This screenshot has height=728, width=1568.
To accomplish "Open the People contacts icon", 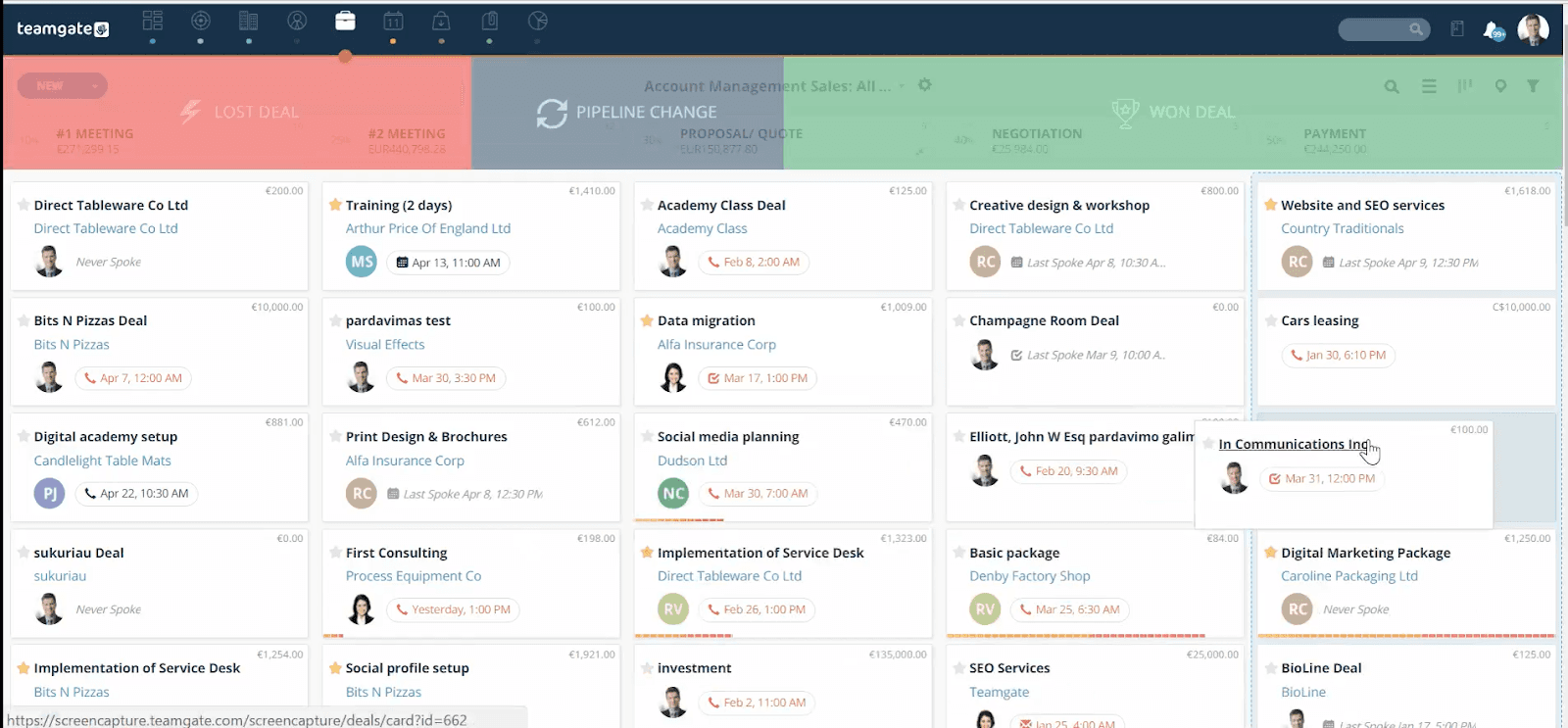I will pyautogui.click(x=297, y=21).
